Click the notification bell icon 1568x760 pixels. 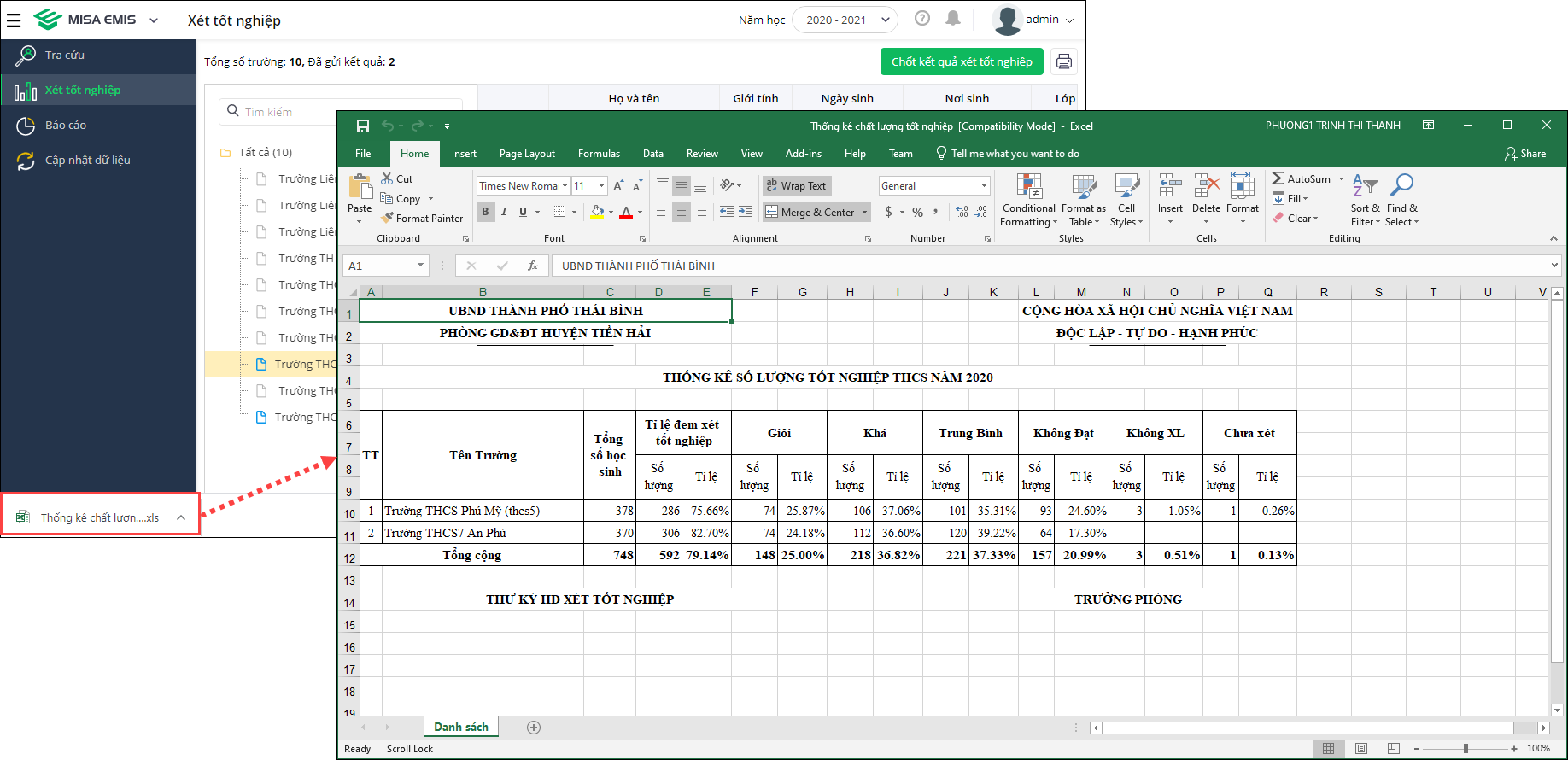953,19
